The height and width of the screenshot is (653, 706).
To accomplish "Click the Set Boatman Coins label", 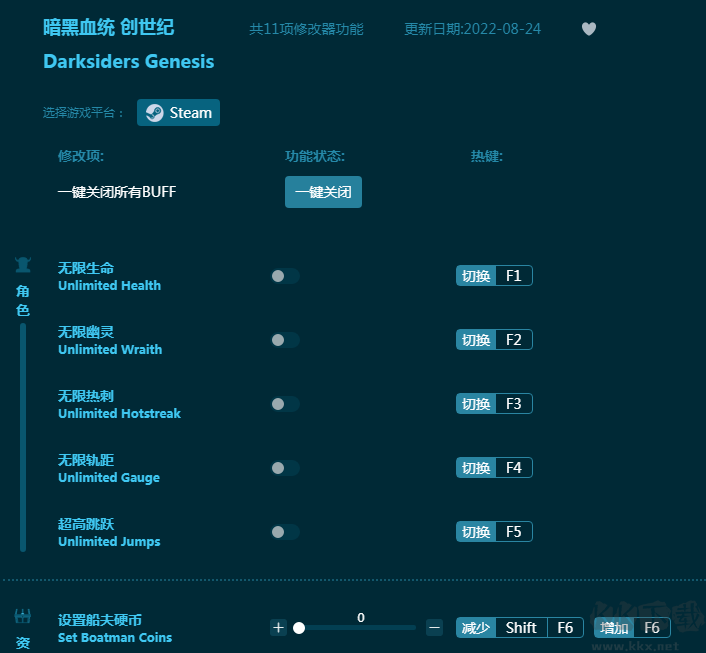I will click(115, 638).
